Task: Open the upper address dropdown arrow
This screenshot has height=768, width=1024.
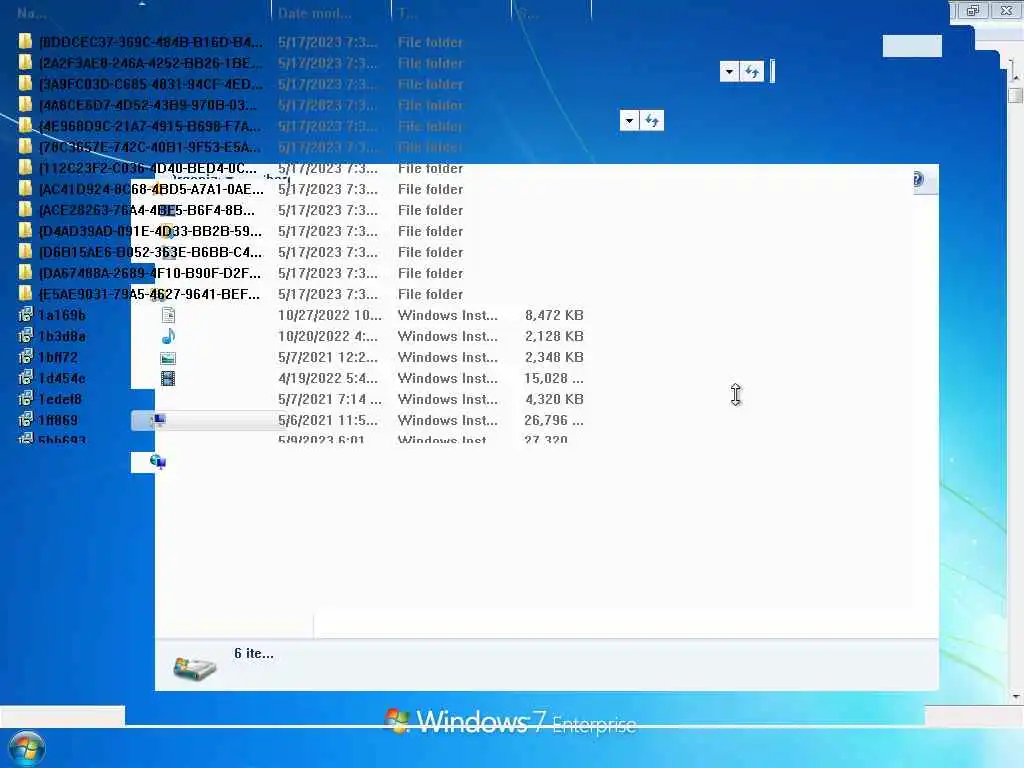Action: point(729,72)
